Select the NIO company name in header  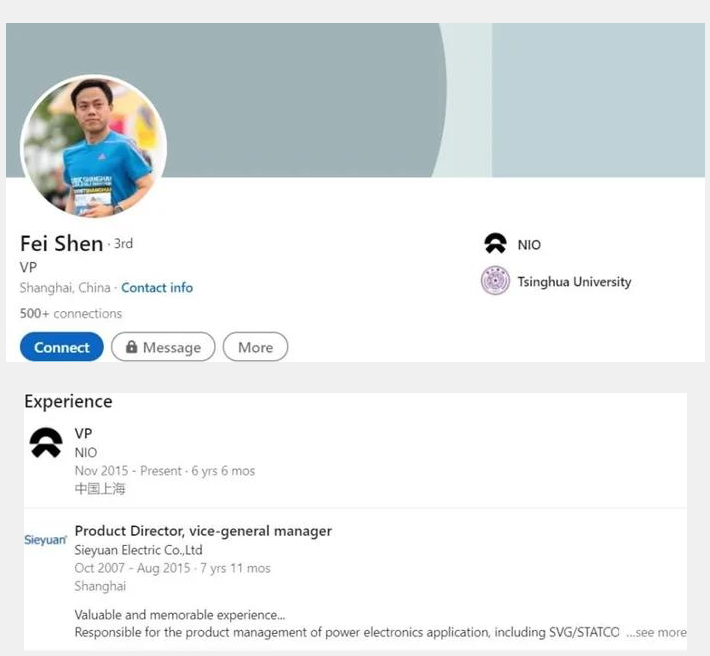click(x=529, y=245)
